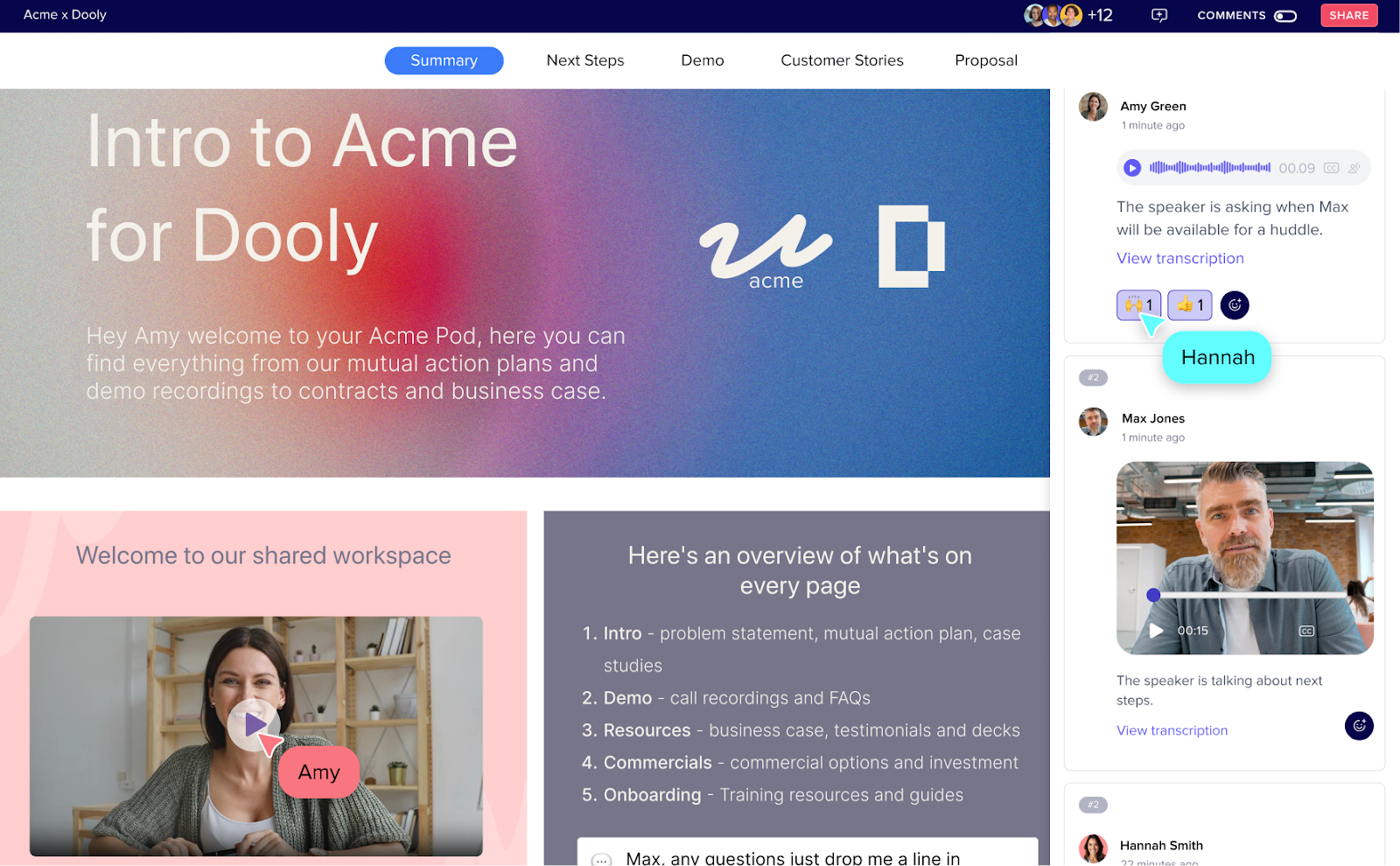Open the Demo tab

point(703,60)
